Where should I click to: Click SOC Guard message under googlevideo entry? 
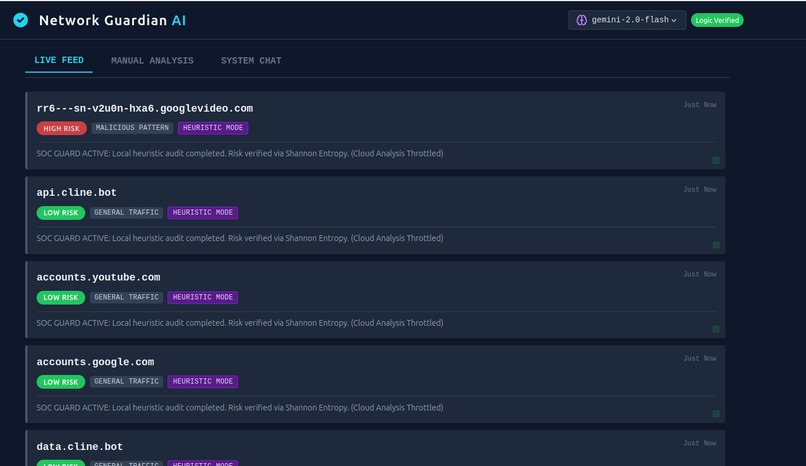tap(240, 153)
